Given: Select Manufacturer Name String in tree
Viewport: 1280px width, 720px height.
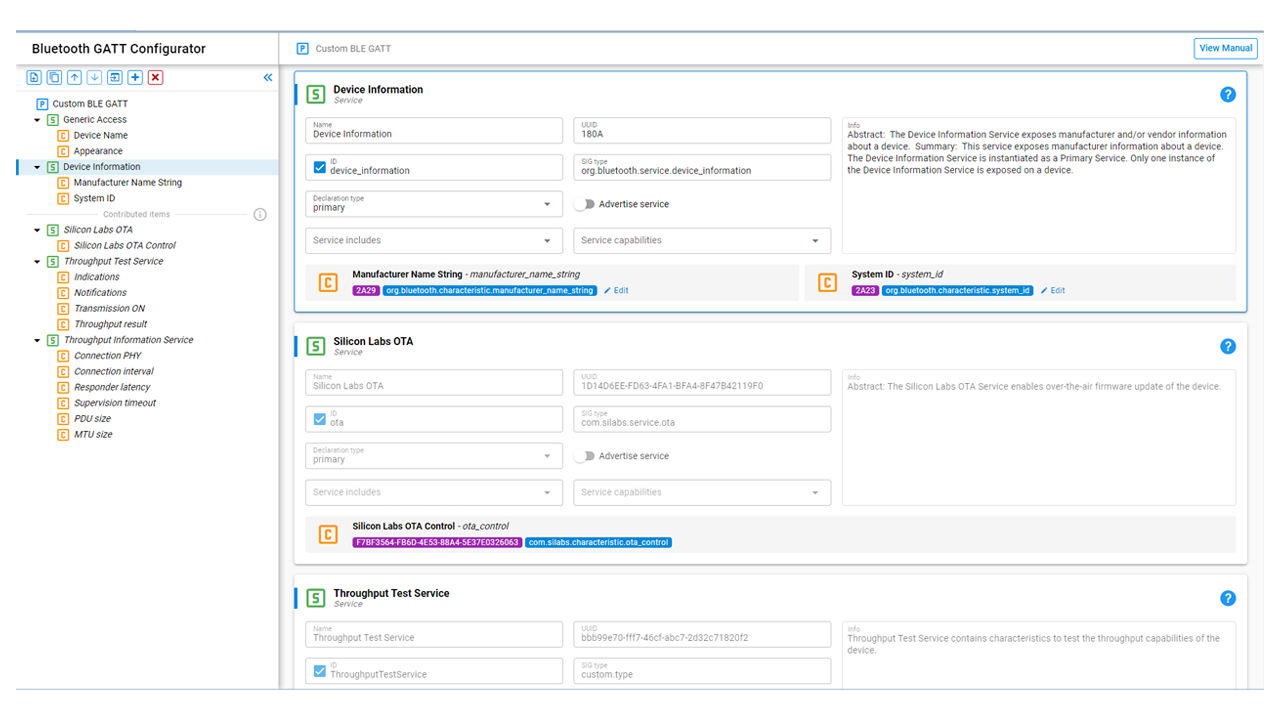Looking at the screenshot, I should [x=128, y=183].
